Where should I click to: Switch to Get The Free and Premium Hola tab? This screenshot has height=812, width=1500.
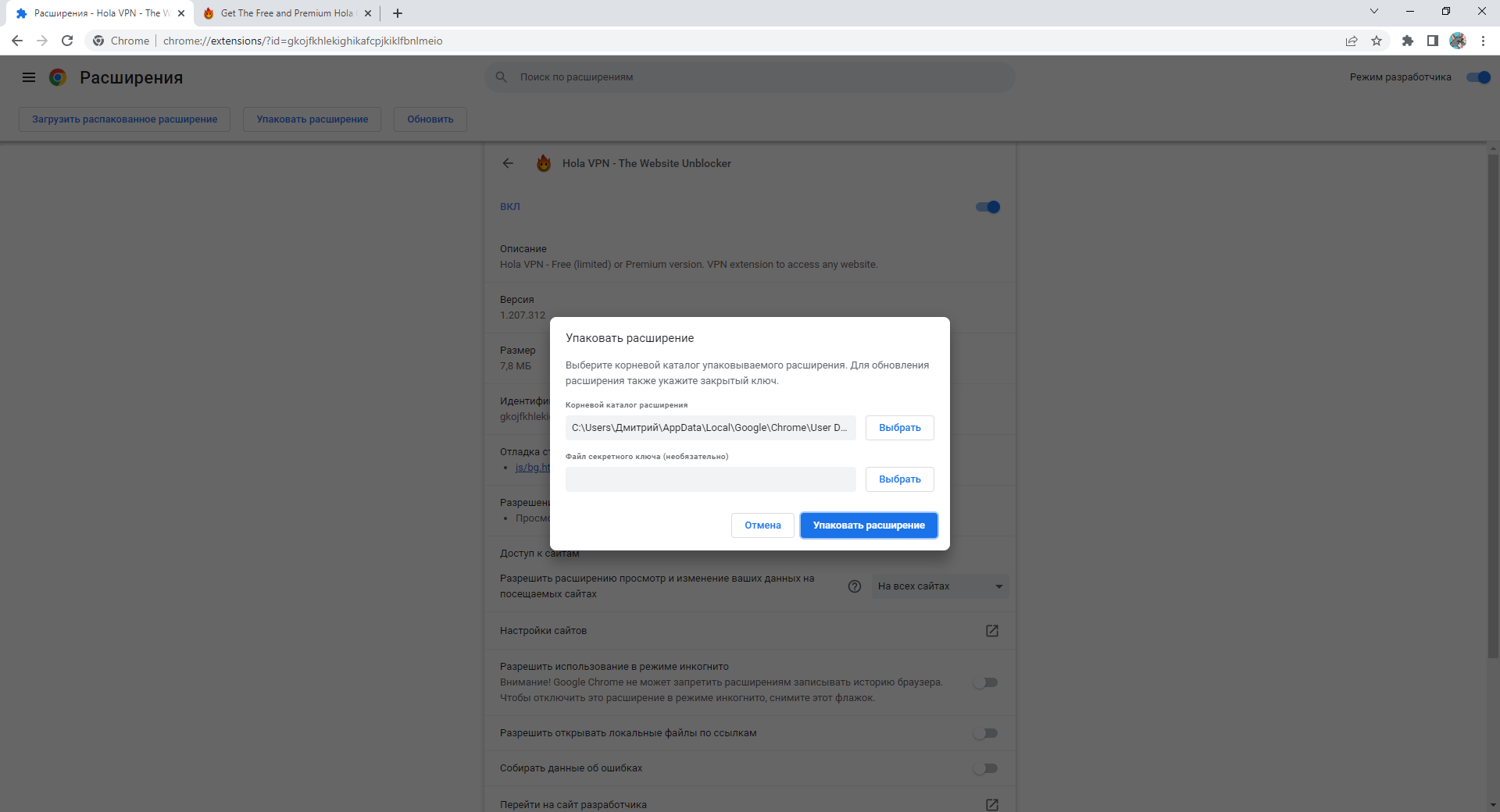[x=287, y=13]
